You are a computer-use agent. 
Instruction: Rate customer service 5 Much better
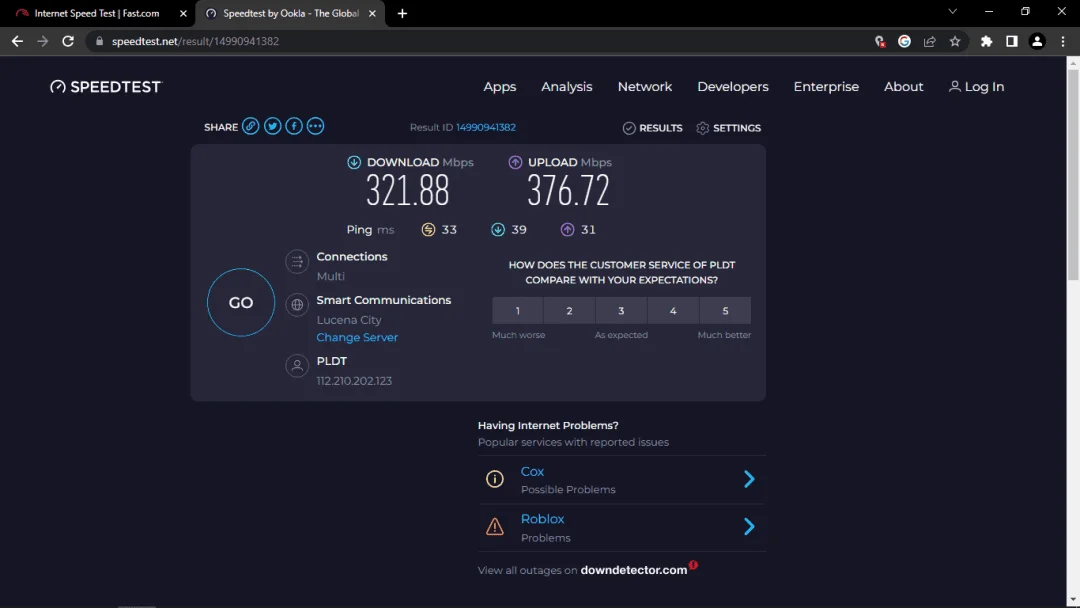pyautogui.click(x=725, y=311)
